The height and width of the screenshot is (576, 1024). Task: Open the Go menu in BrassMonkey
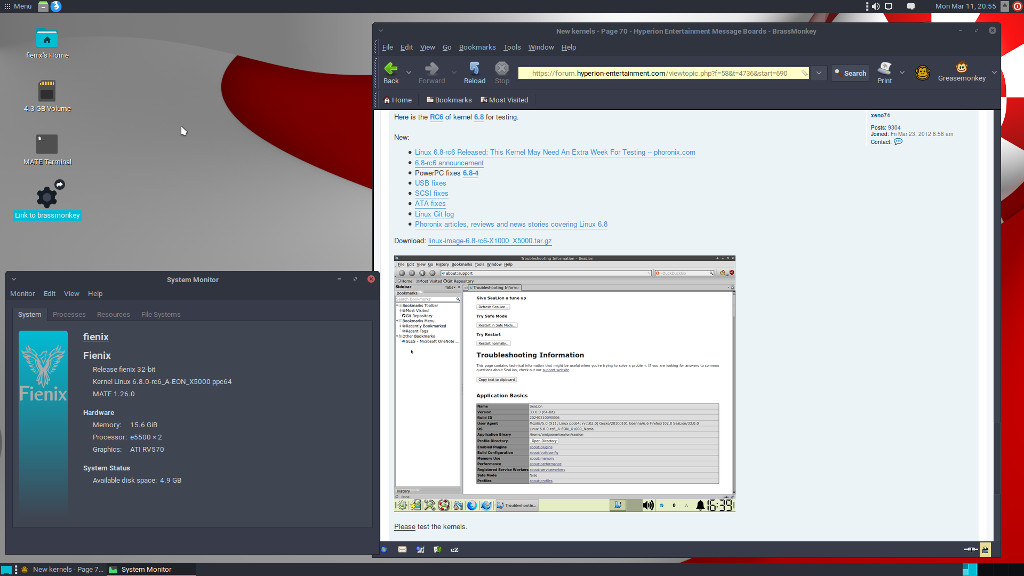[x=447, y=48]
